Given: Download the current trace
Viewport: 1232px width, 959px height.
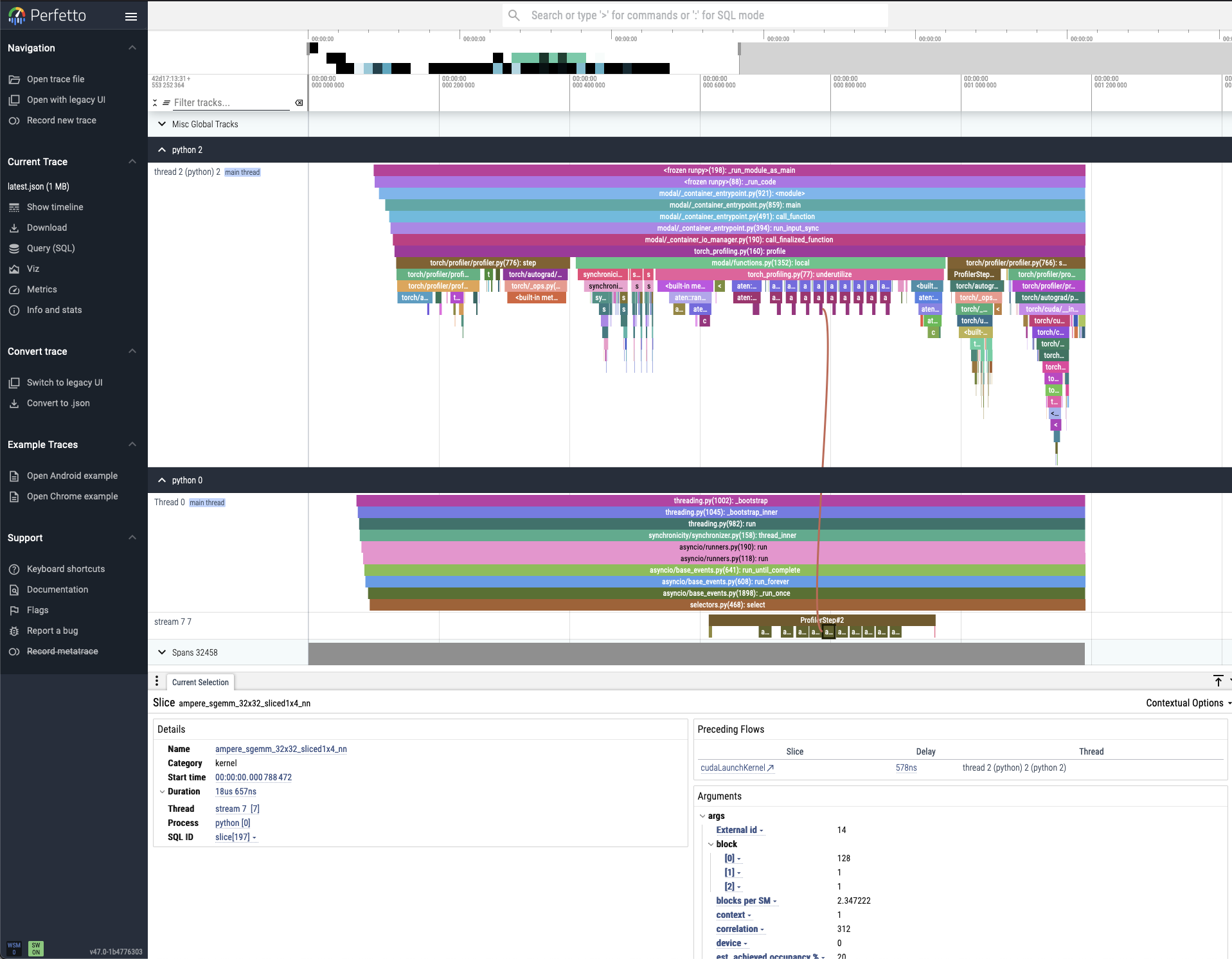Looking at the screenshot, I should tap(46, 228).
